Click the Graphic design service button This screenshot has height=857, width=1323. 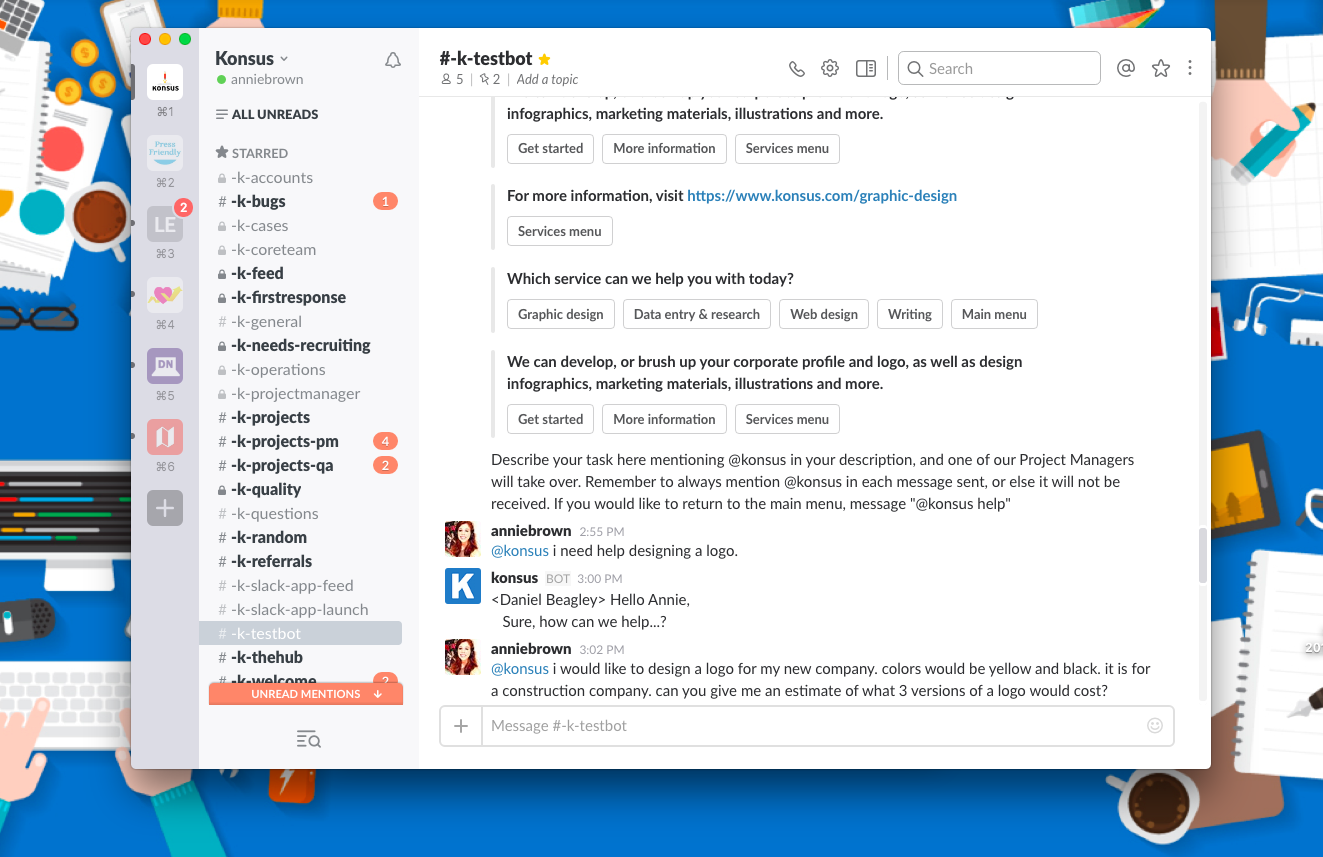pyautogui.click(x=561, y=314)
